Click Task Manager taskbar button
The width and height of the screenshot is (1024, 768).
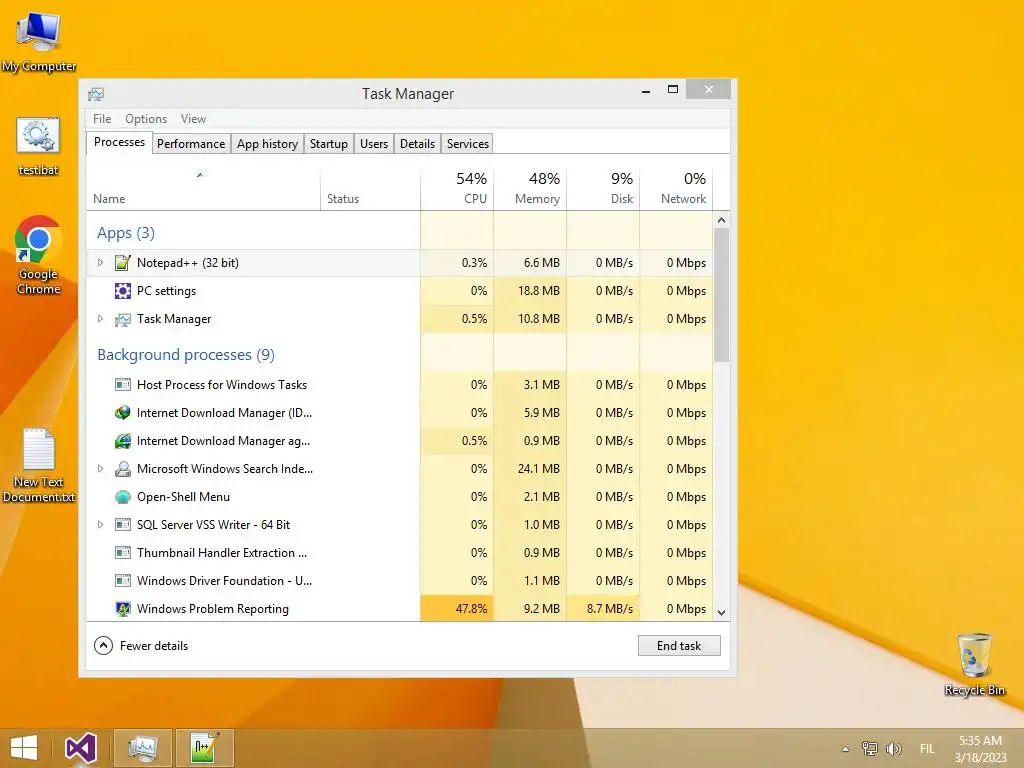(x=143, y=748)
